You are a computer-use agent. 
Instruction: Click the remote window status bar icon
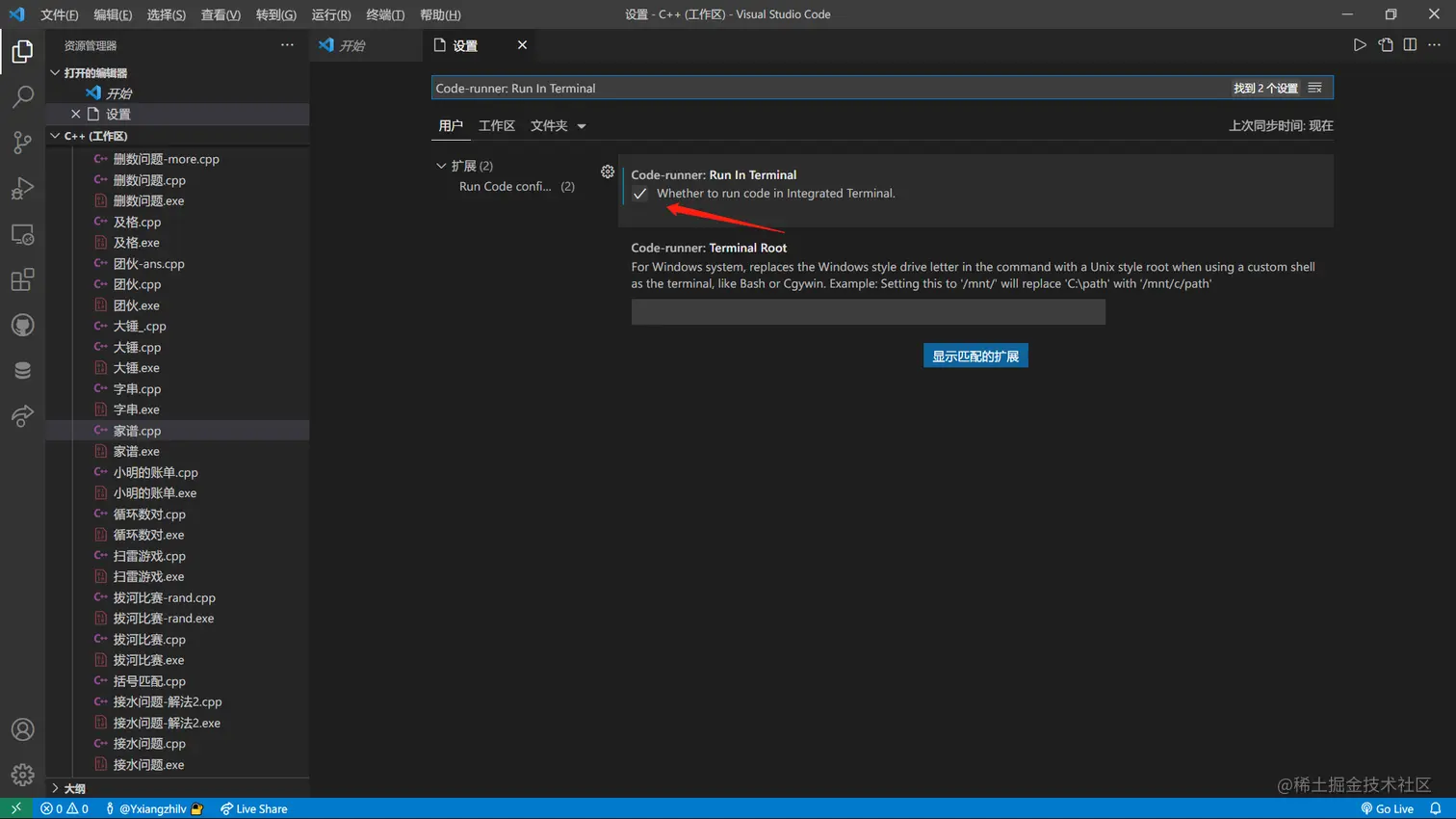point(16,808)
